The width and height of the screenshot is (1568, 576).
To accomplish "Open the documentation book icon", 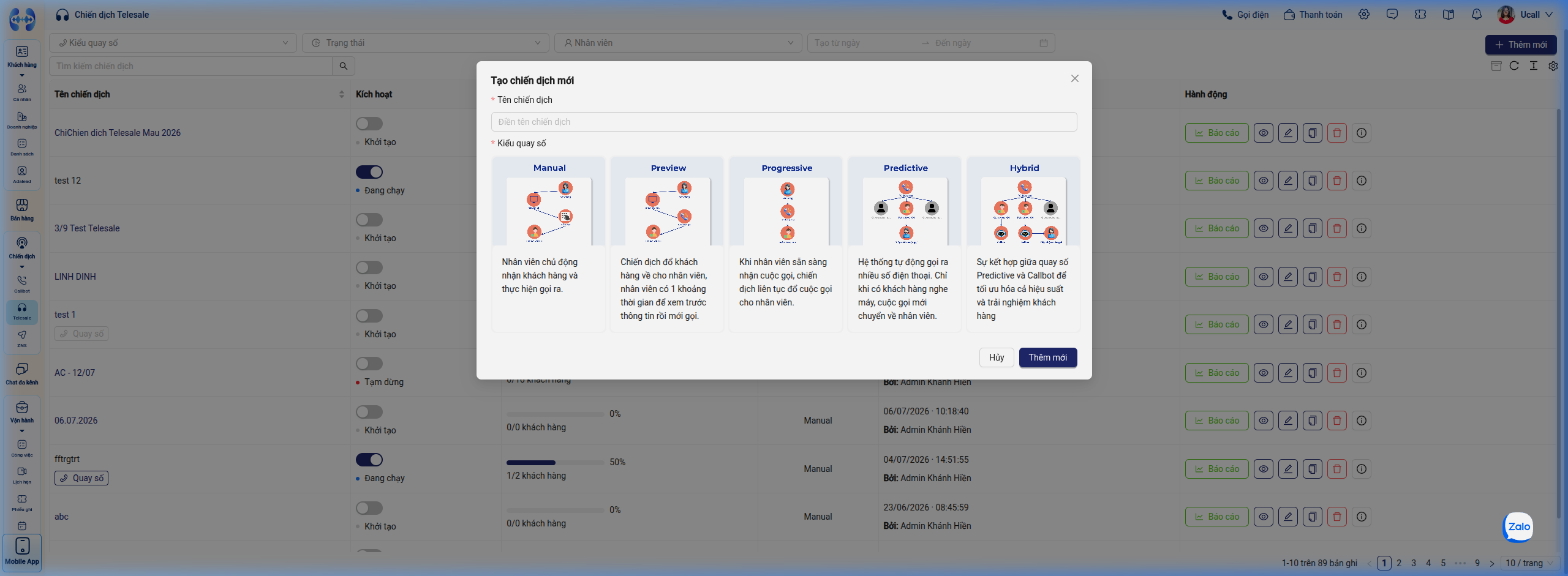I will pos(1449,15).
